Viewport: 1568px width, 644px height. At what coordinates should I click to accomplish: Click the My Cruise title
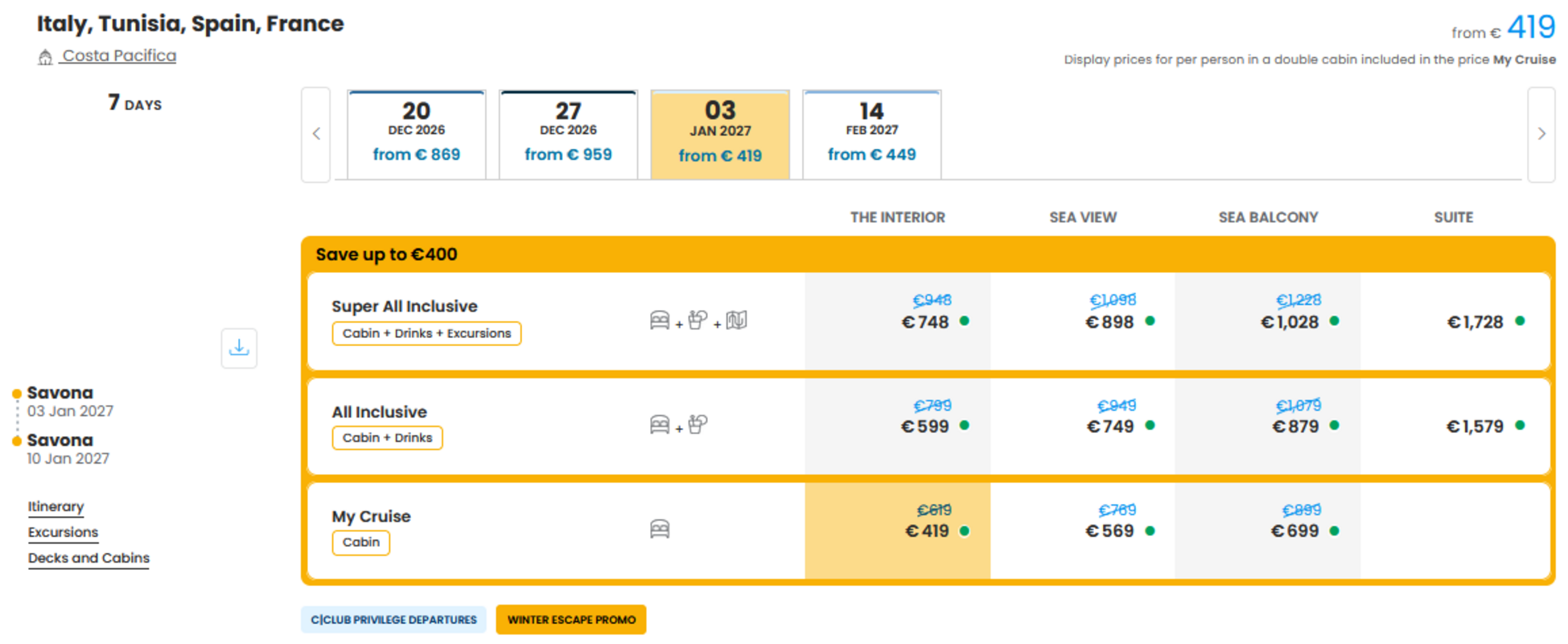point(371,516)
